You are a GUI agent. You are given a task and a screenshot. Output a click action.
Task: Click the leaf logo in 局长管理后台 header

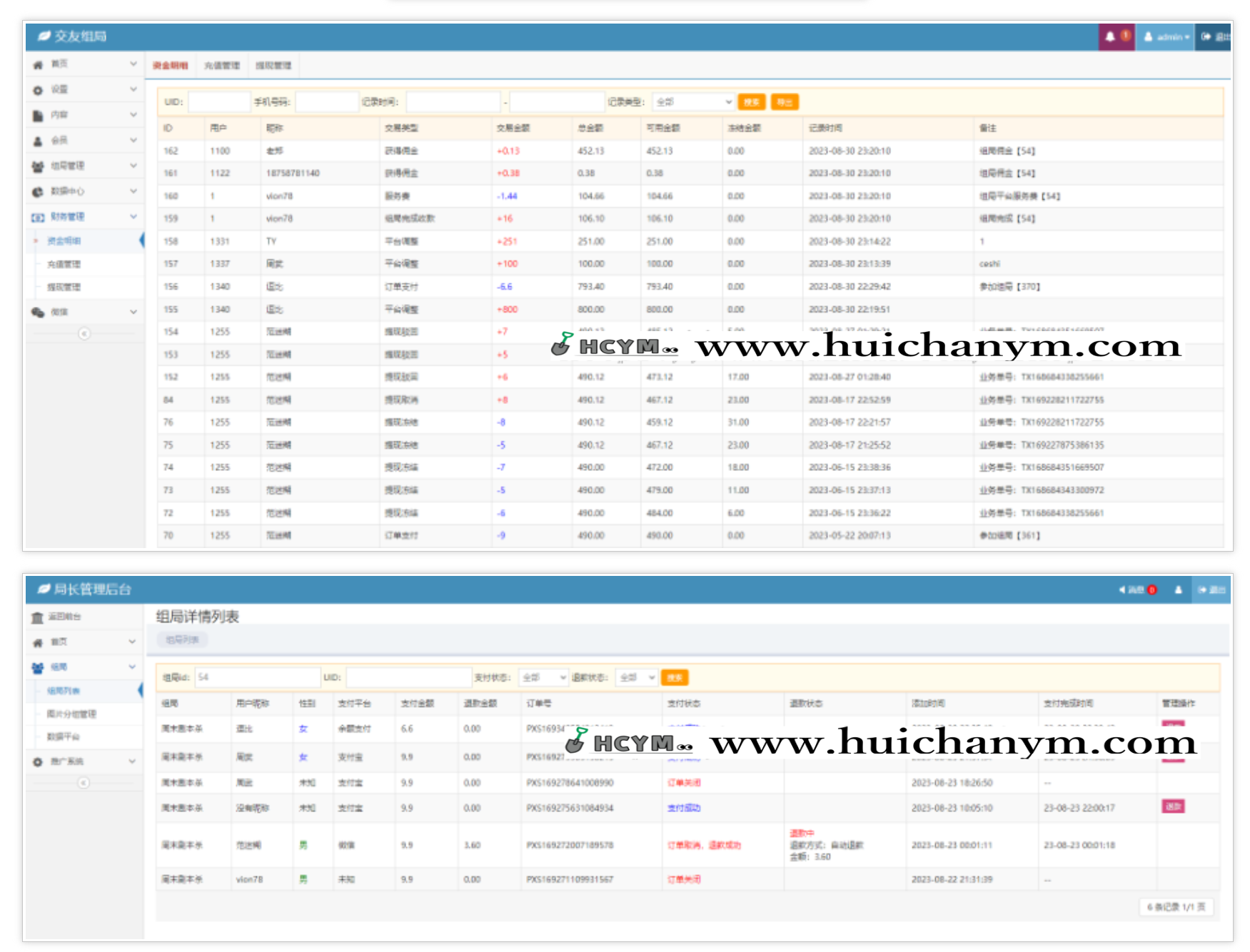(x=43, y=589)
